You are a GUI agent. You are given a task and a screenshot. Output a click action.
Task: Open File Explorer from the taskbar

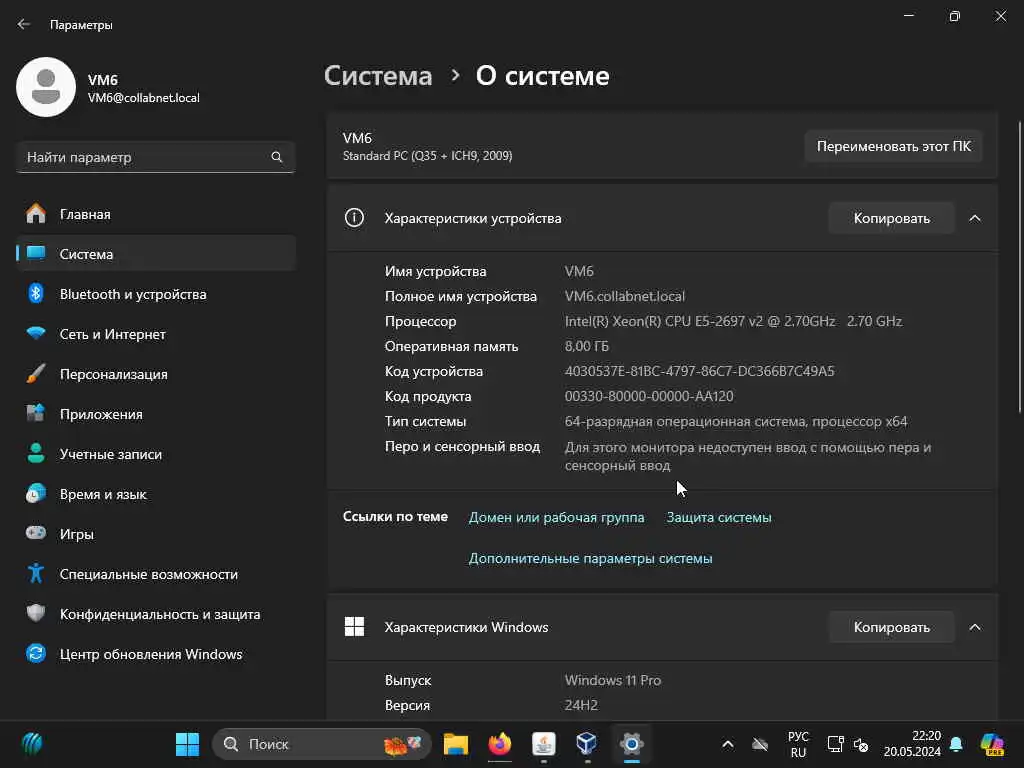point(456,744)
